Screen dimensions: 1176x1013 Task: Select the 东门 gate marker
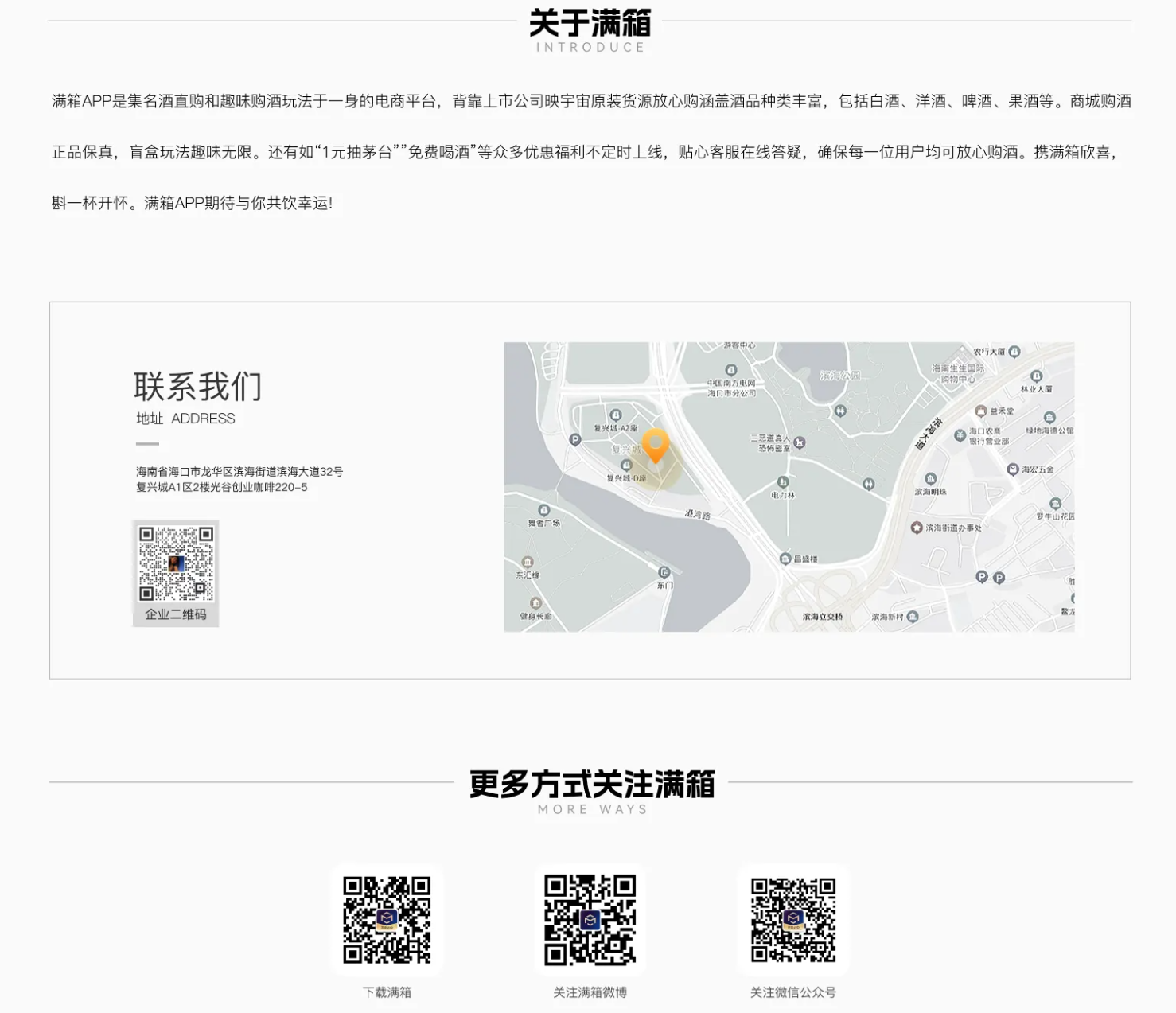664,572
